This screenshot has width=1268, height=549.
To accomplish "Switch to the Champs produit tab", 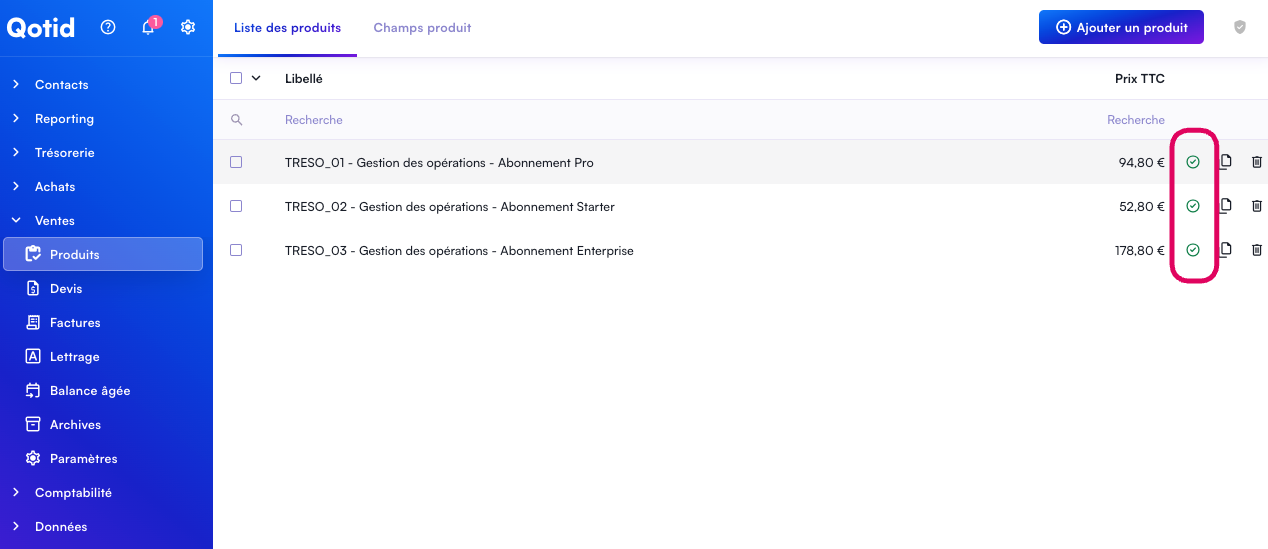I will [422, 28].
